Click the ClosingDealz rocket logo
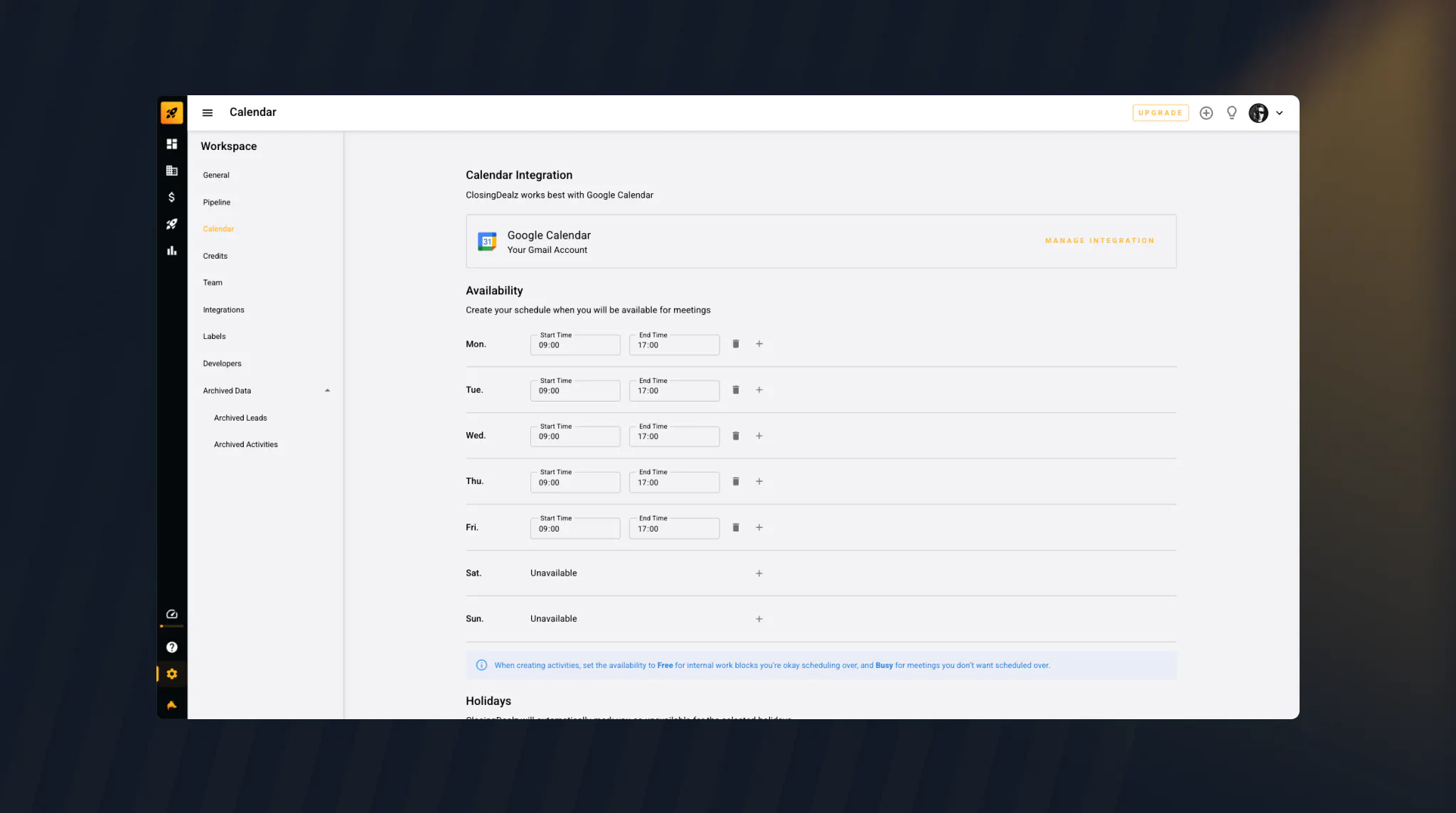The height and width of the screenshot is (813, 1456). 171,112
